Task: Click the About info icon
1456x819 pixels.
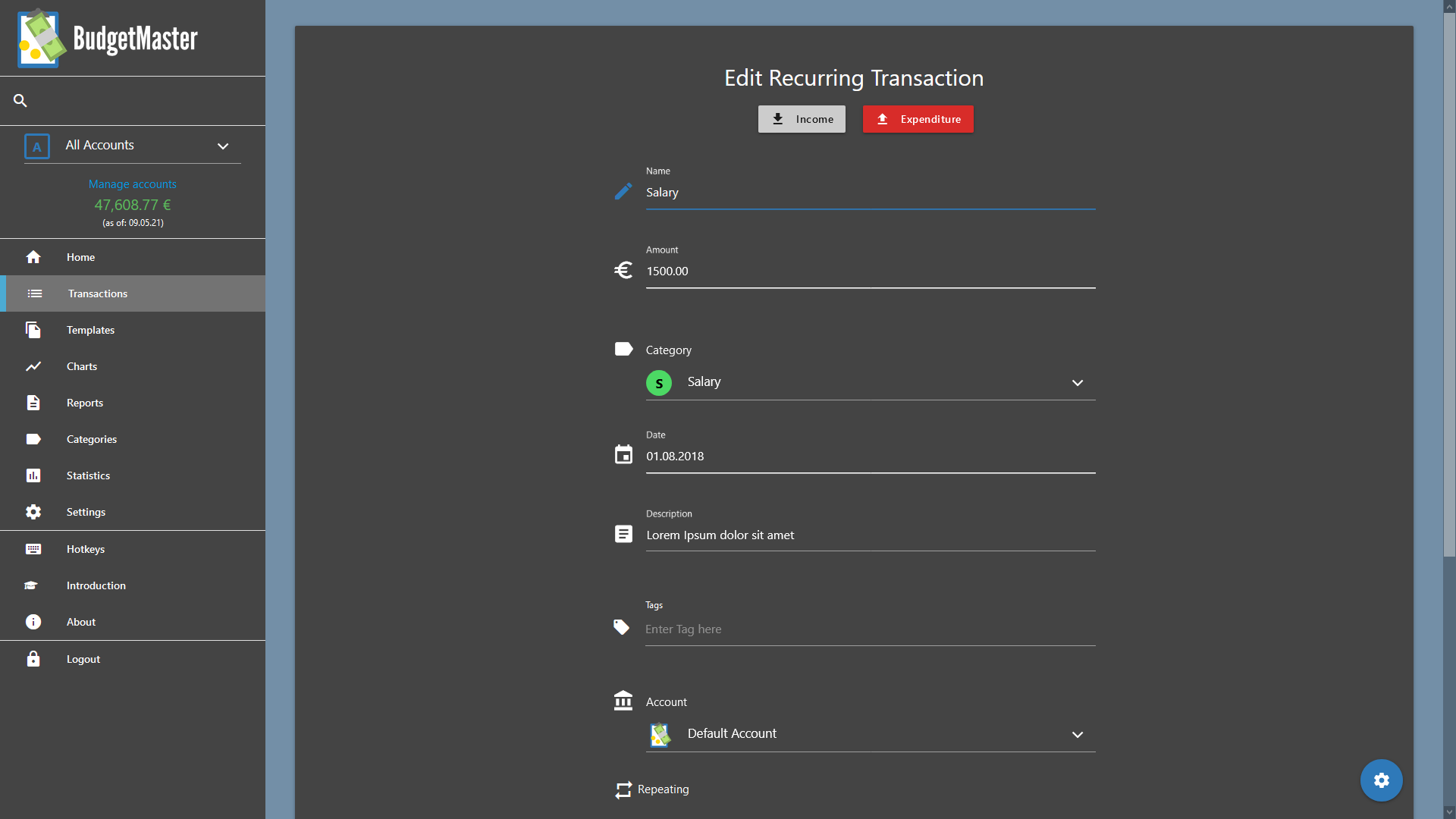Action: pyautogui.click(x=33, y=622)
